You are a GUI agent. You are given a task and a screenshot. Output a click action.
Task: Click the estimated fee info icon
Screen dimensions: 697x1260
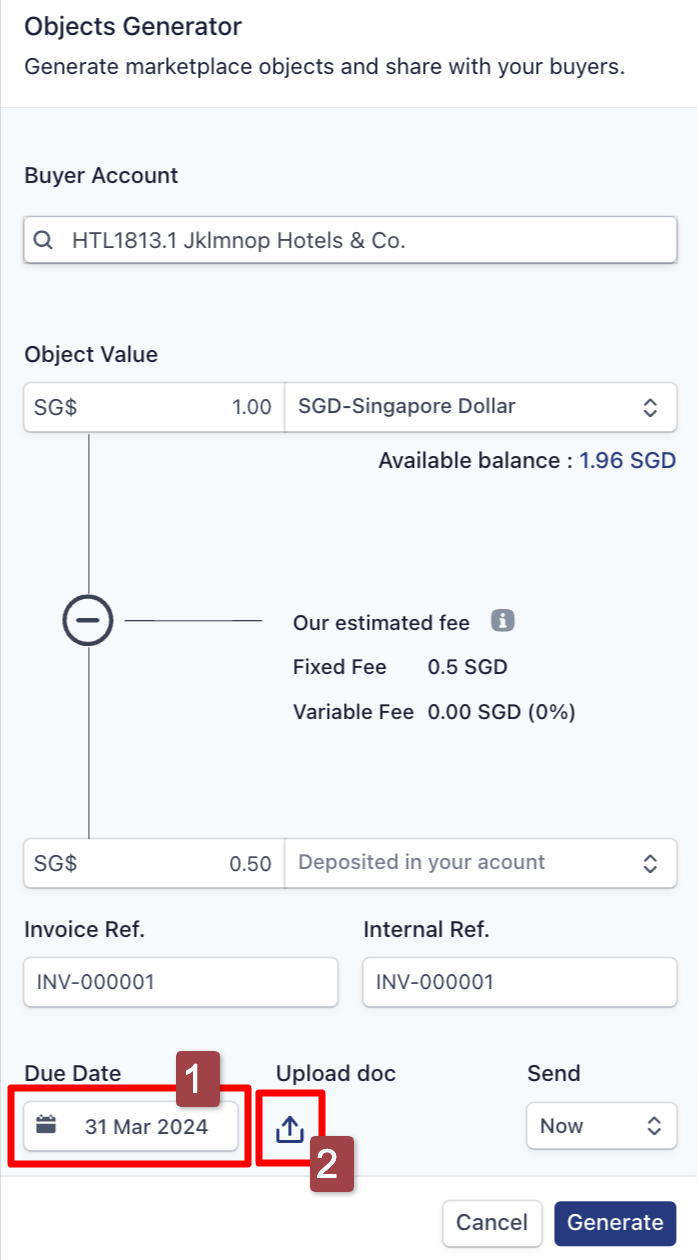502,621
